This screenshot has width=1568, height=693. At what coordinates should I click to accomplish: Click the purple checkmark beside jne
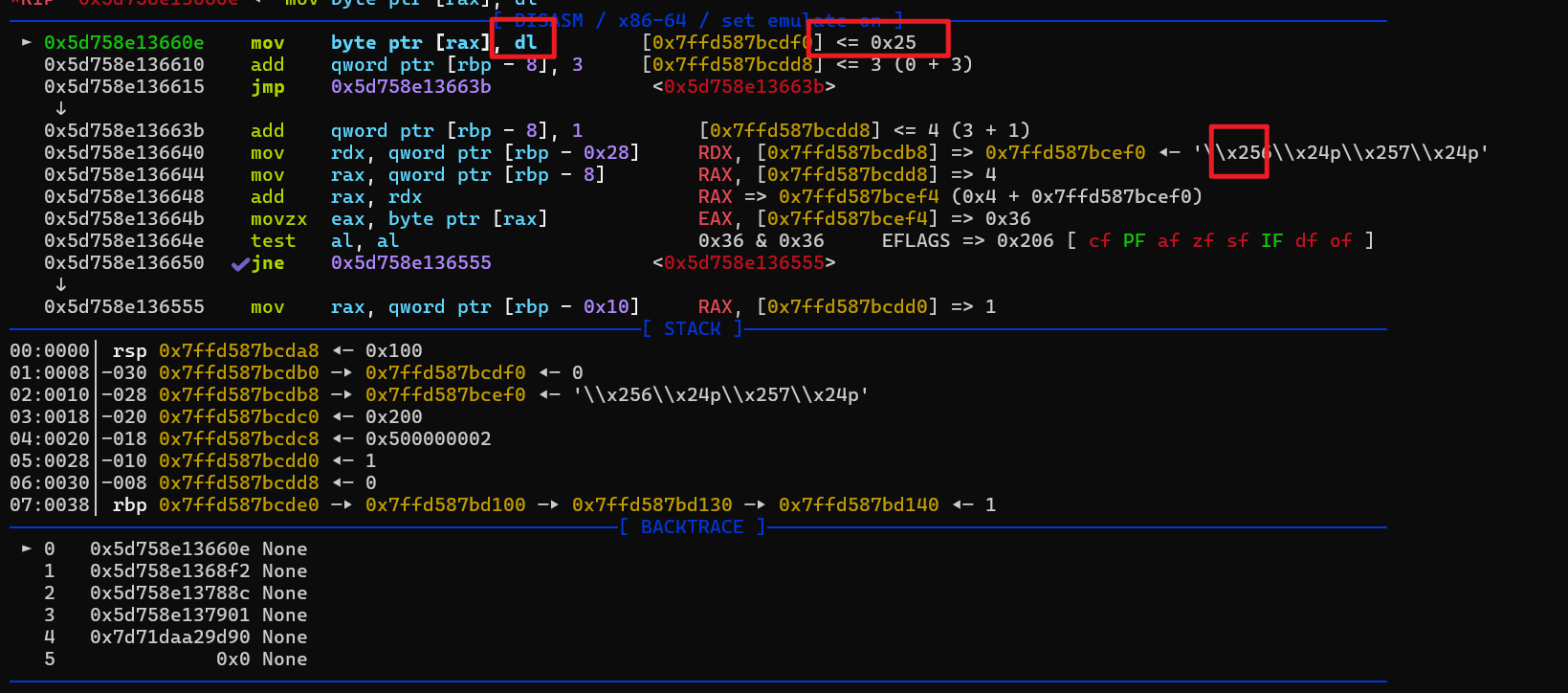[x=240, y=263]
